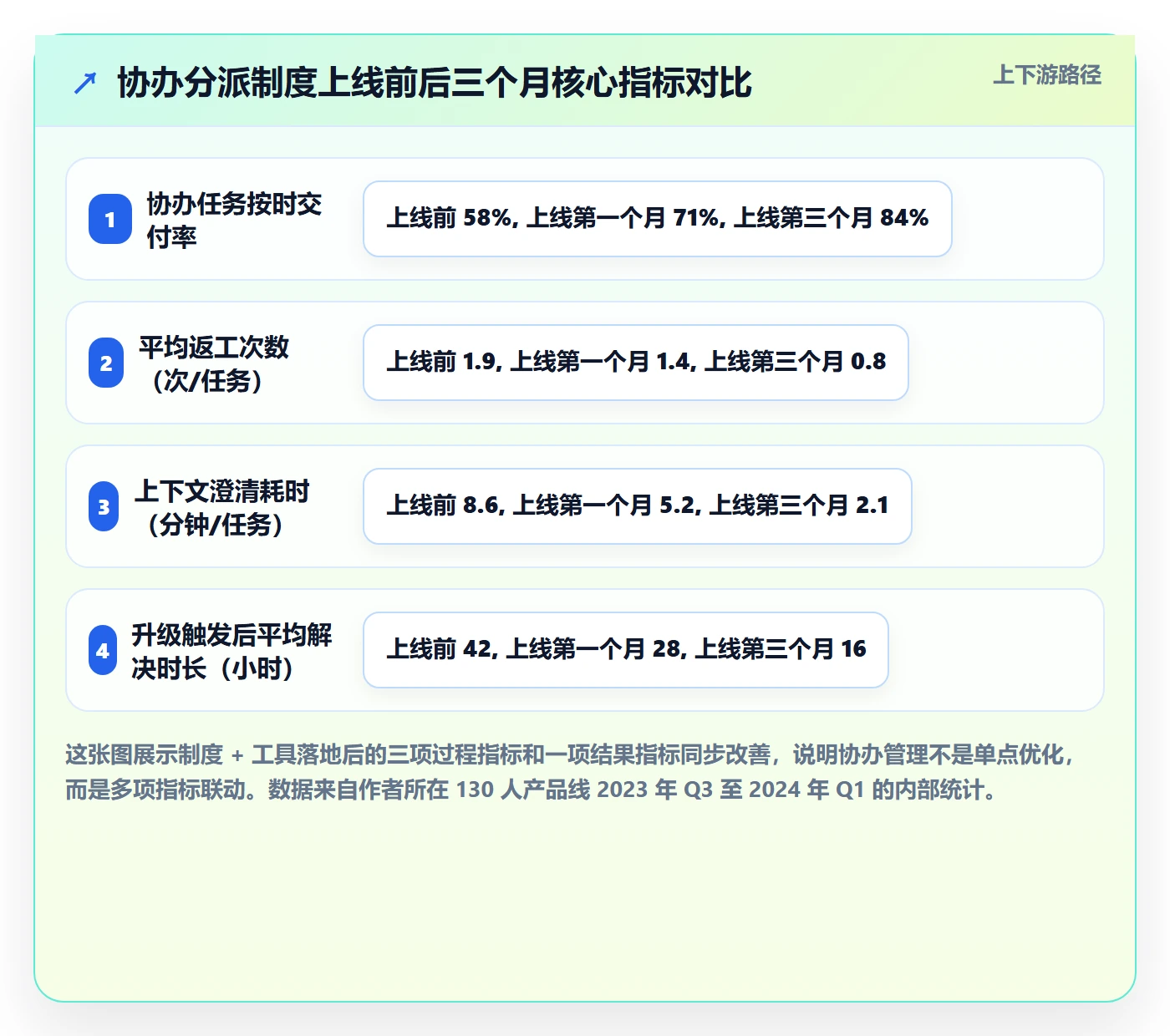Image resolution: width=1170 pixels, height=1036 pixels.
Task: Click the number 4 badge
Action: [103, 650]
